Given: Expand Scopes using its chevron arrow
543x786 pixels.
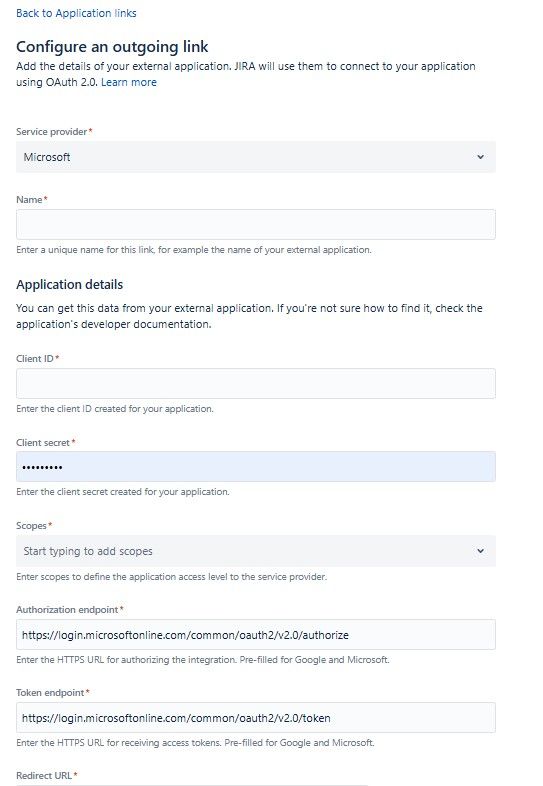Looking at the screenshot, I should pyautogui.click(x=480, y=551).
